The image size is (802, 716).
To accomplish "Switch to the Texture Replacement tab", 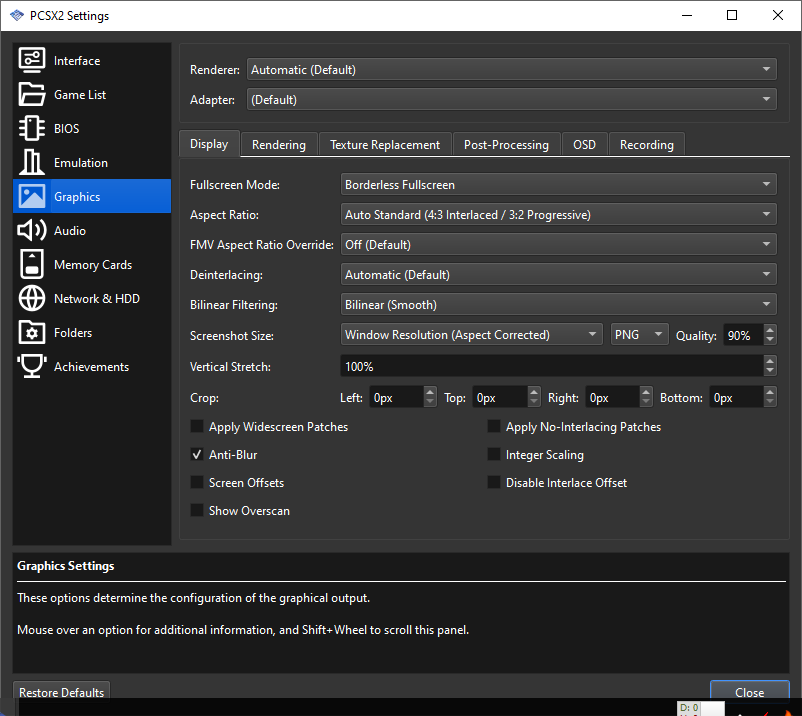I will [x=385, y=145].
